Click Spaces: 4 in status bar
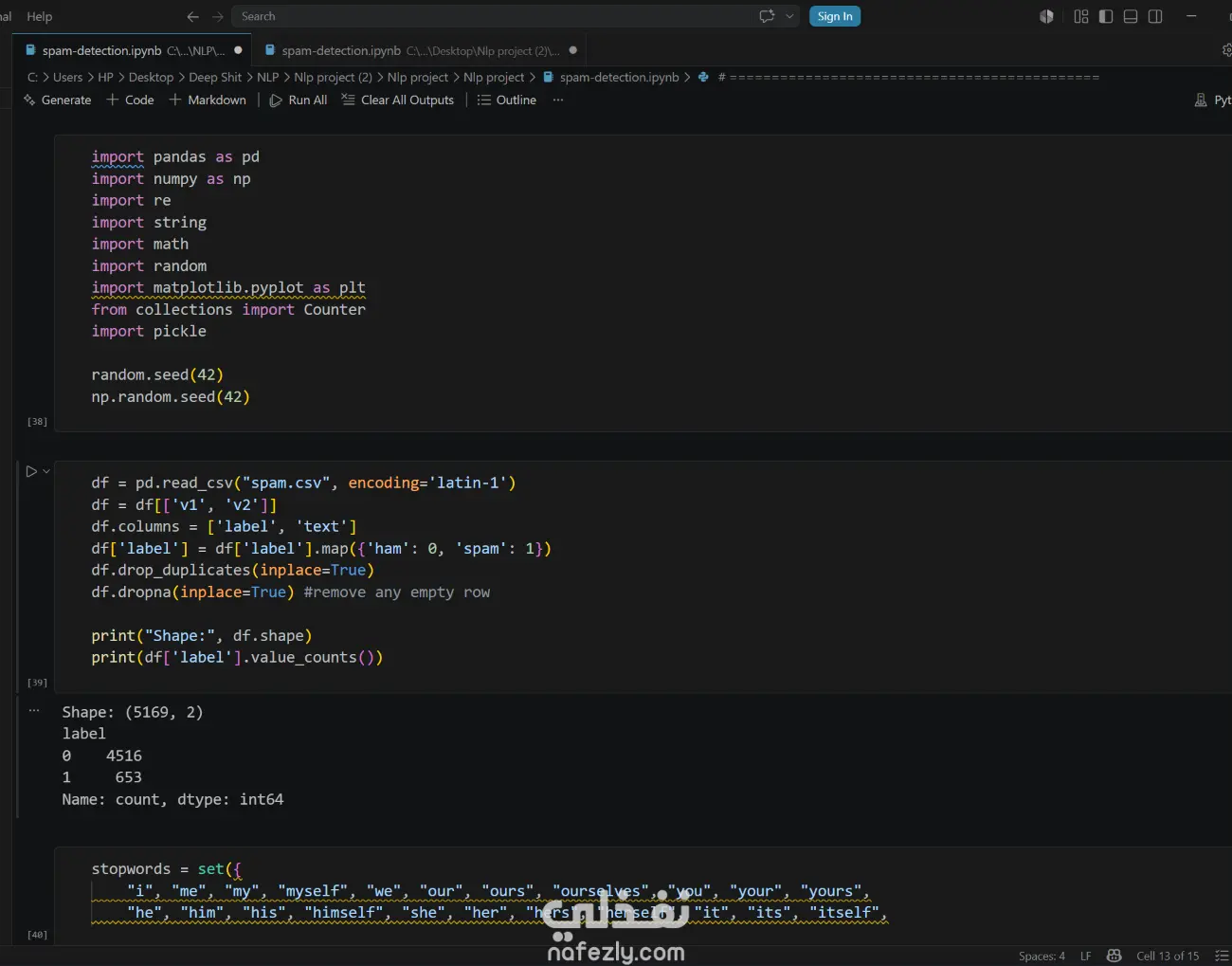Viewport: 1232px width, 966px height. pos(1042,956)
